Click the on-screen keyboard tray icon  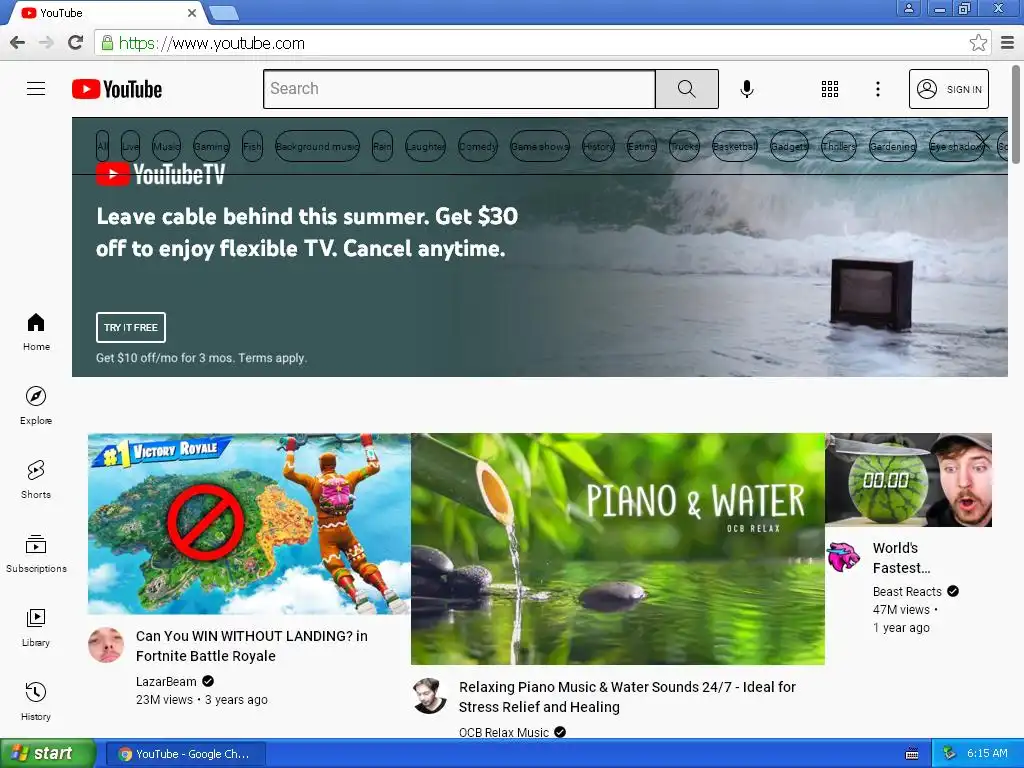(x=912, y=754)
